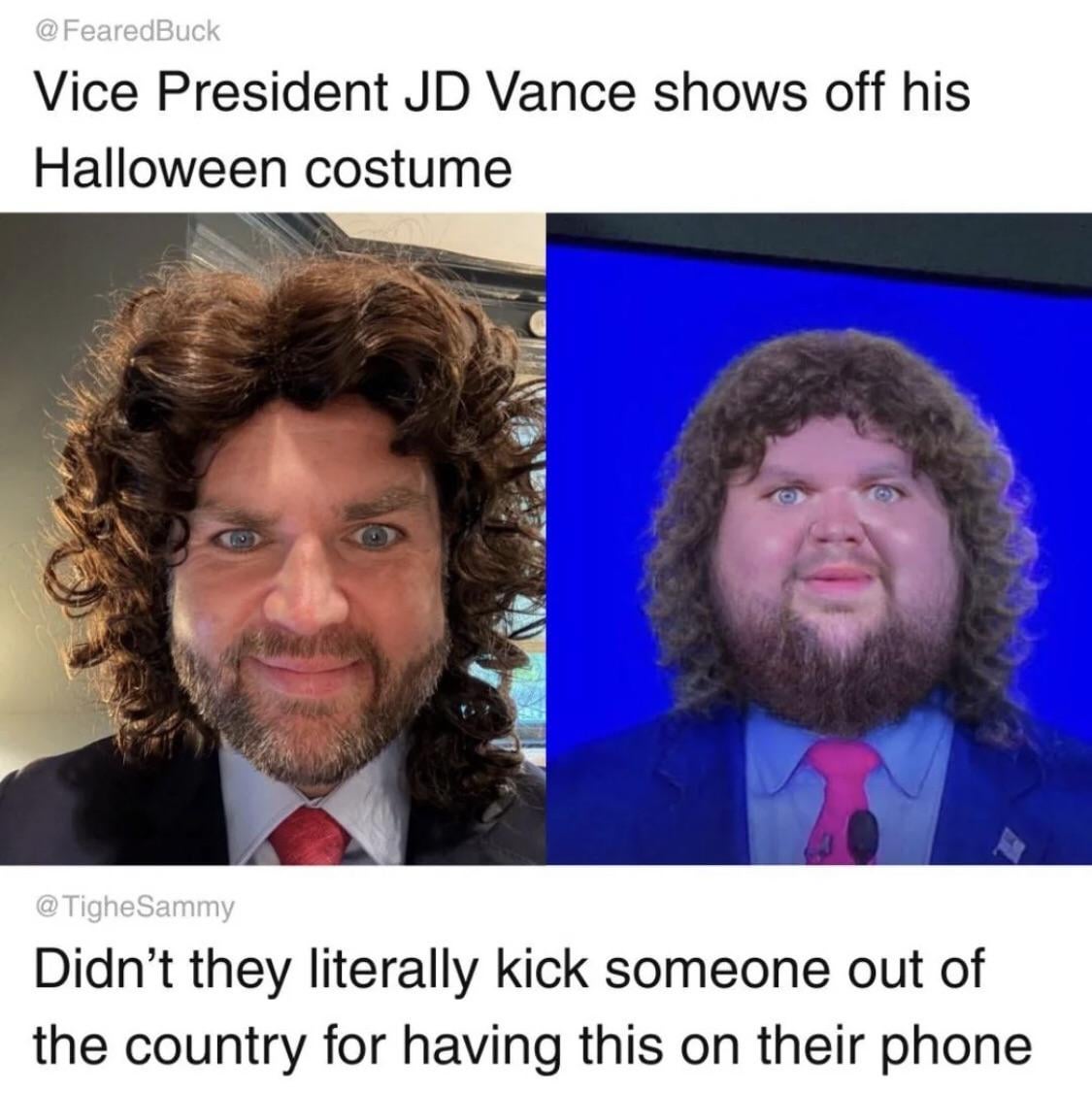Open the selfie photo with the brown wig

tap(273, 539)
